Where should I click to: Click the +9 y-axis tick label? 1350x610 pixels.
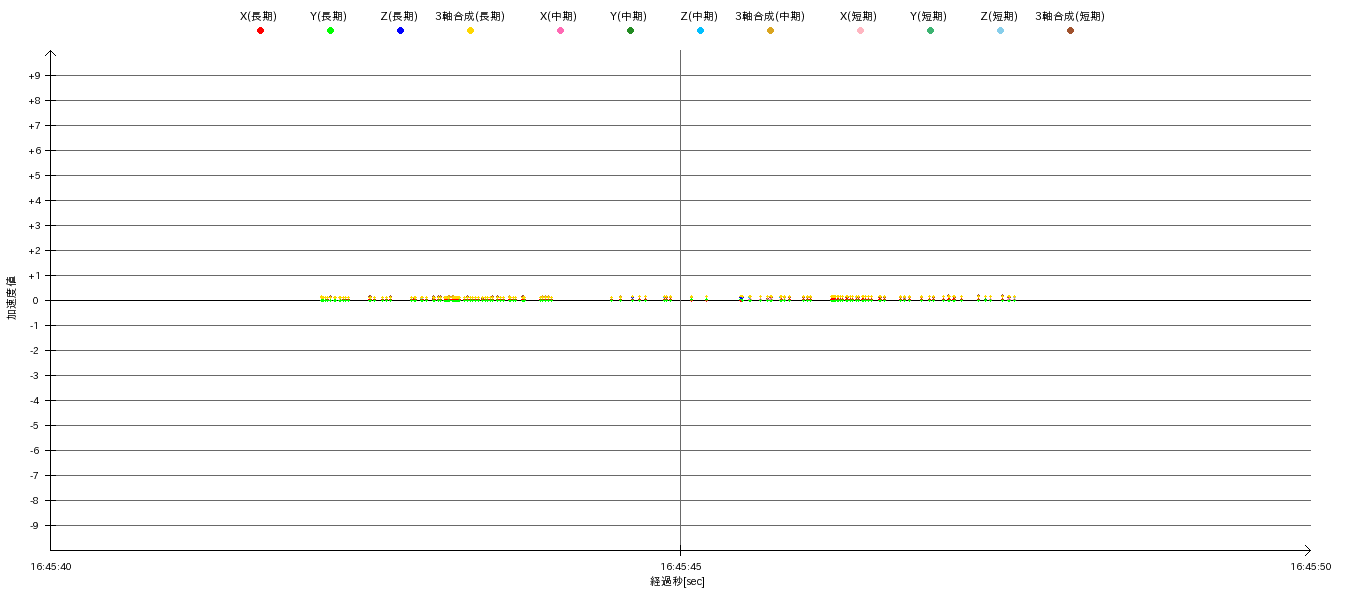point(34,76)
